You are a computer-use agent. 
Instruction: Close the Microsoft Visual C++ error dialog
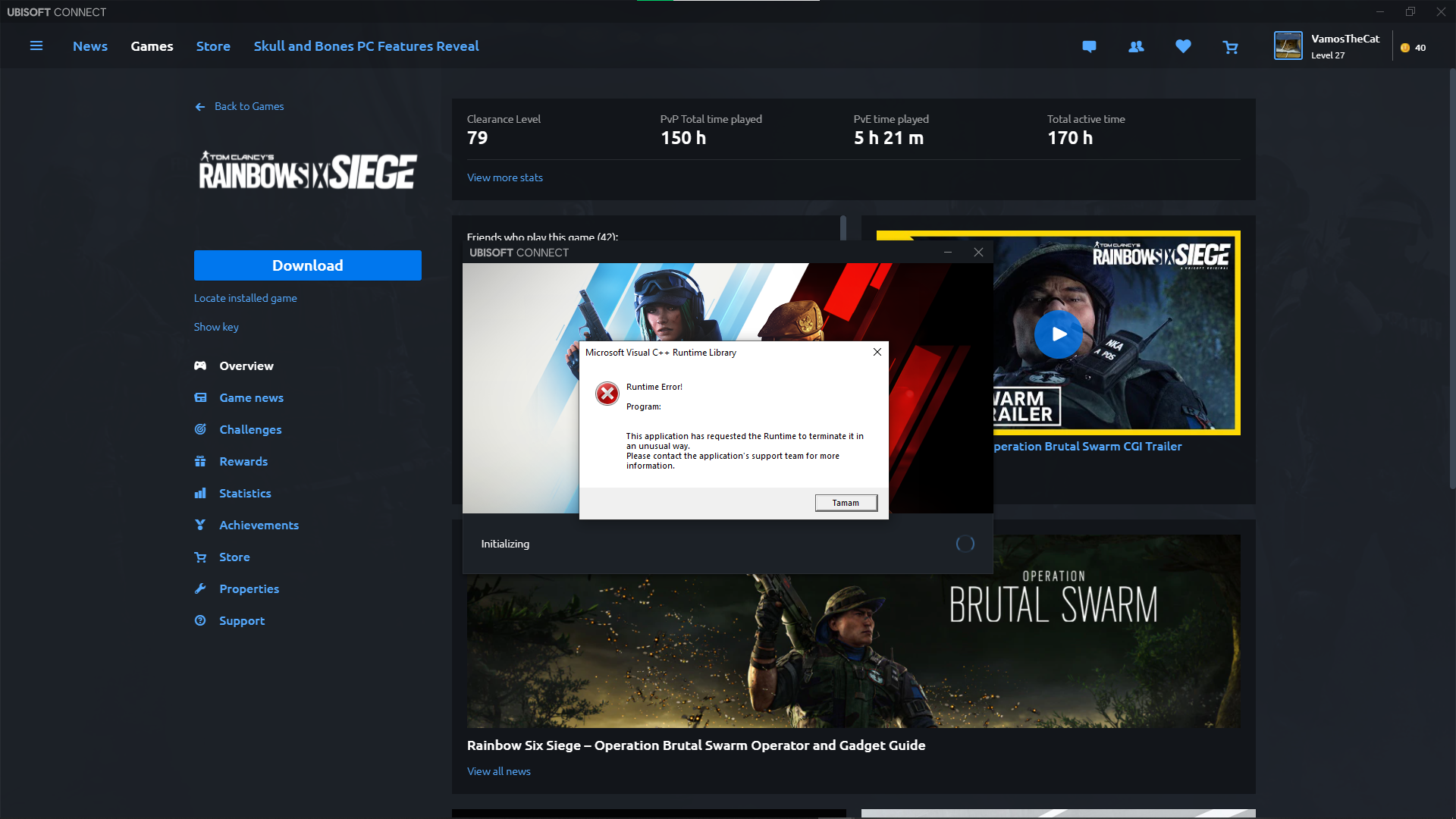click(x=877, y=352)
